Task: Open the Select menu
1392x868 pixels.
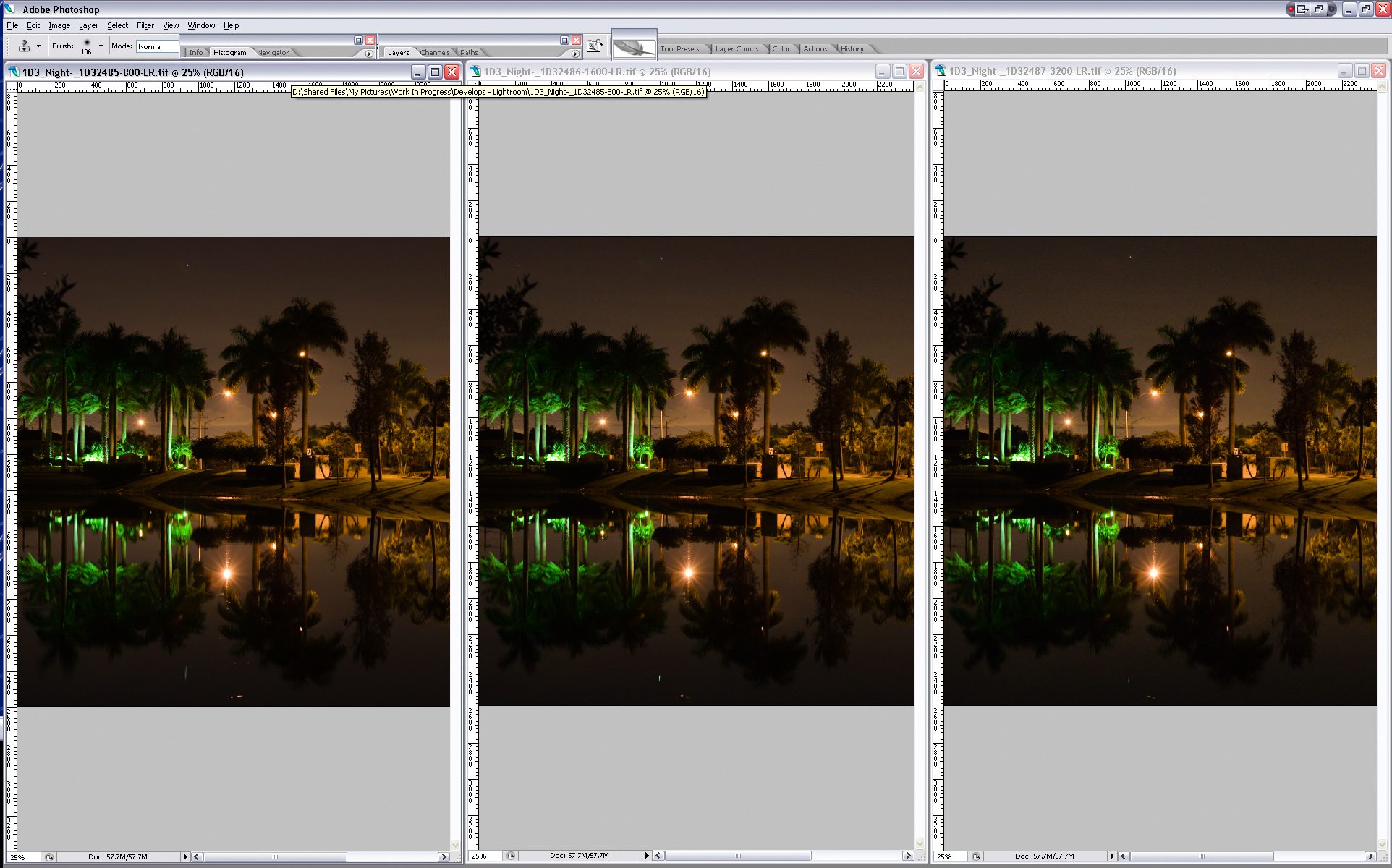Action: pos(117,25)
